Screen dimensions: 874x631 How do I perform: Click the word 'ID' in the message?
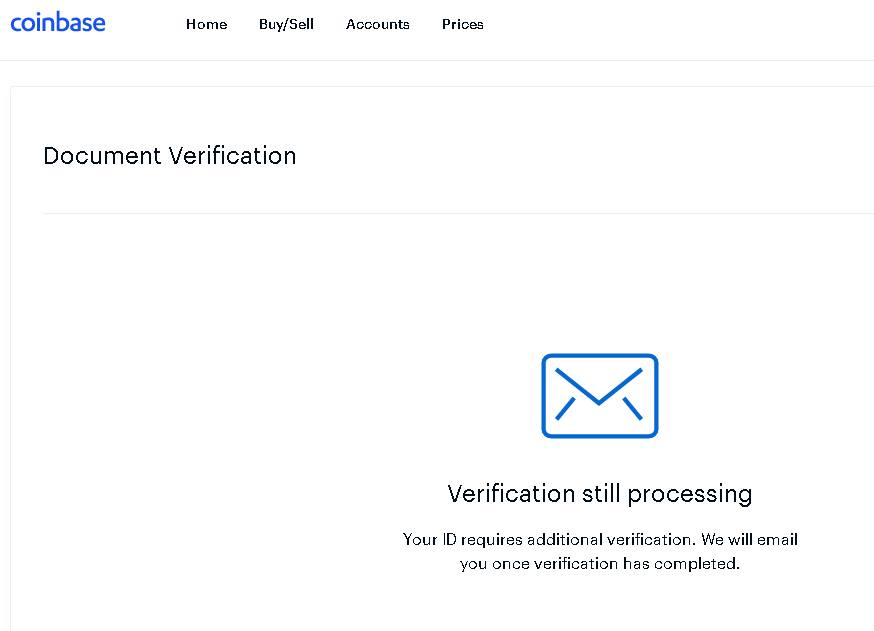(x=449, y=539)
